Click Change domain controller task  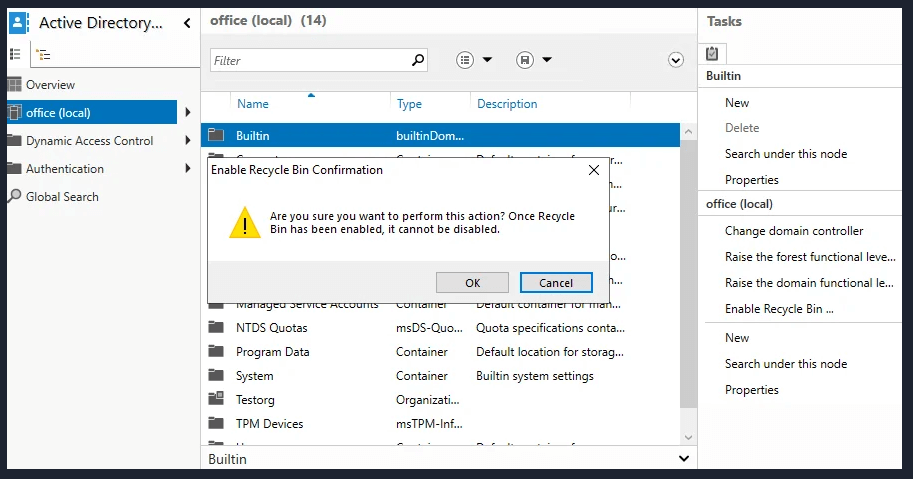click(x=794, y=230)
